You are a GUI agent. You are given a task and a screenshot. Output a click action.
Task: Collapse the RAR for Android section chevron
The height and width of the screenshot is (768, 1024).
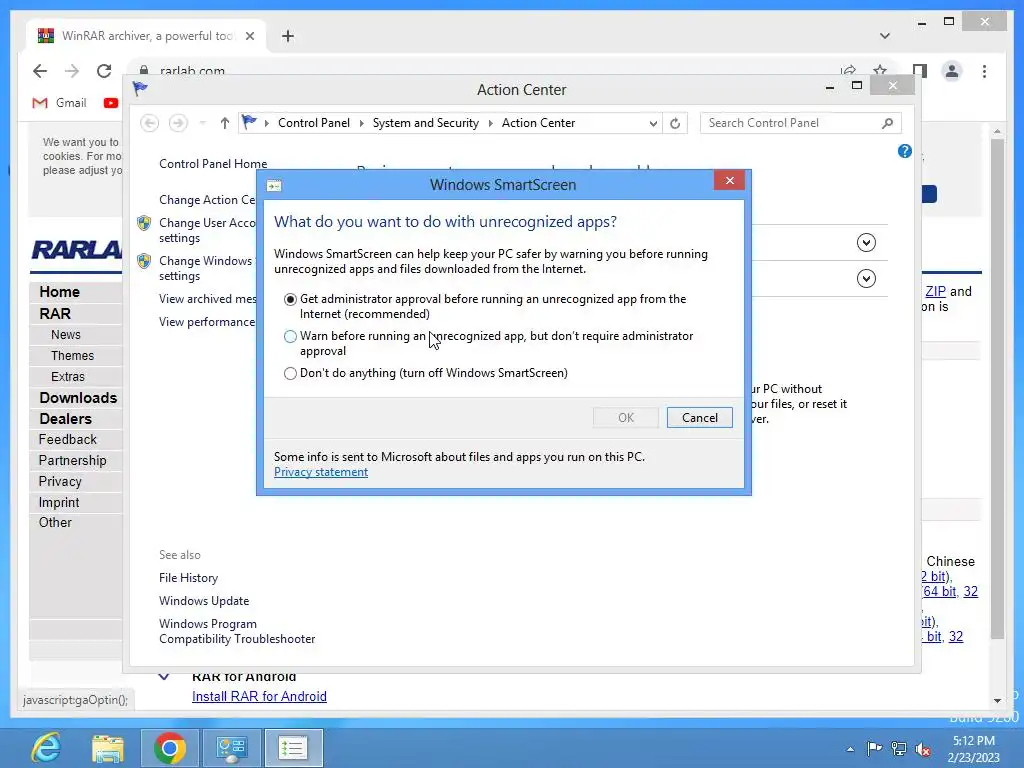click(164, 677)
